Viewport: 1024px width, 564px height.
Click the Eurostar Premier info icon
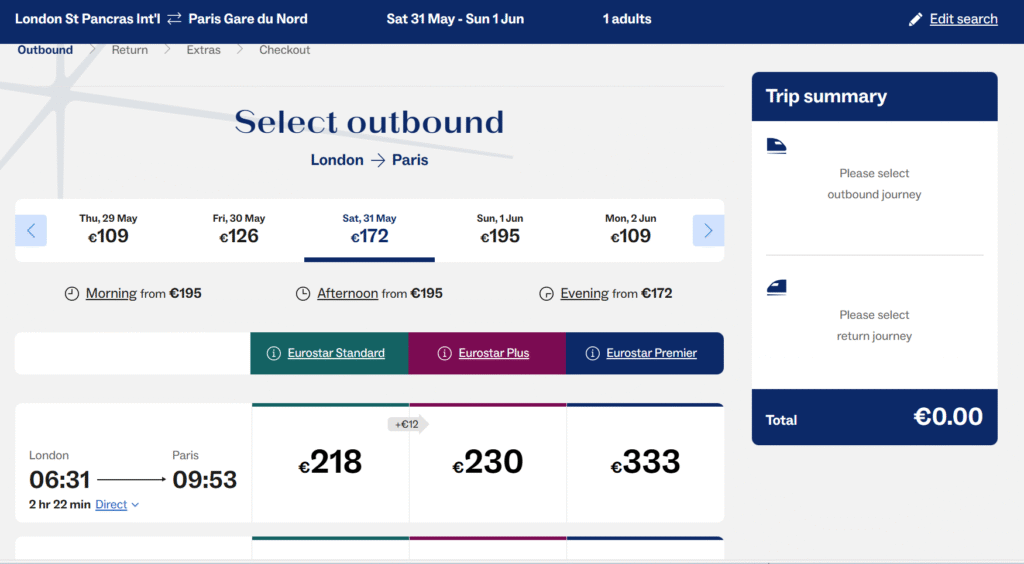(592, 353)
